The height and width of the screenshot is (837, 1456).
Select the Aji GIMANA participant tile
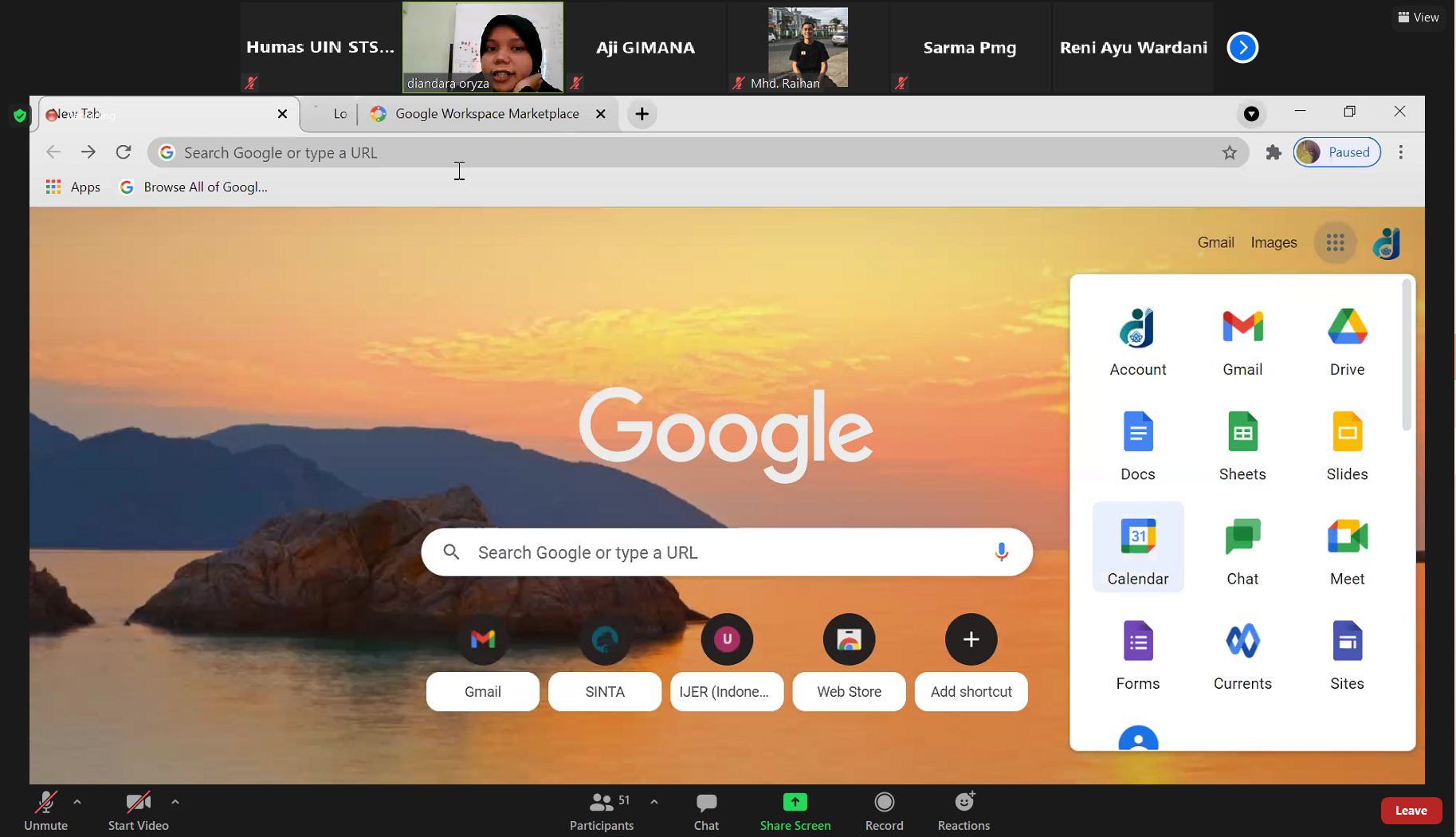click(646, 48)
